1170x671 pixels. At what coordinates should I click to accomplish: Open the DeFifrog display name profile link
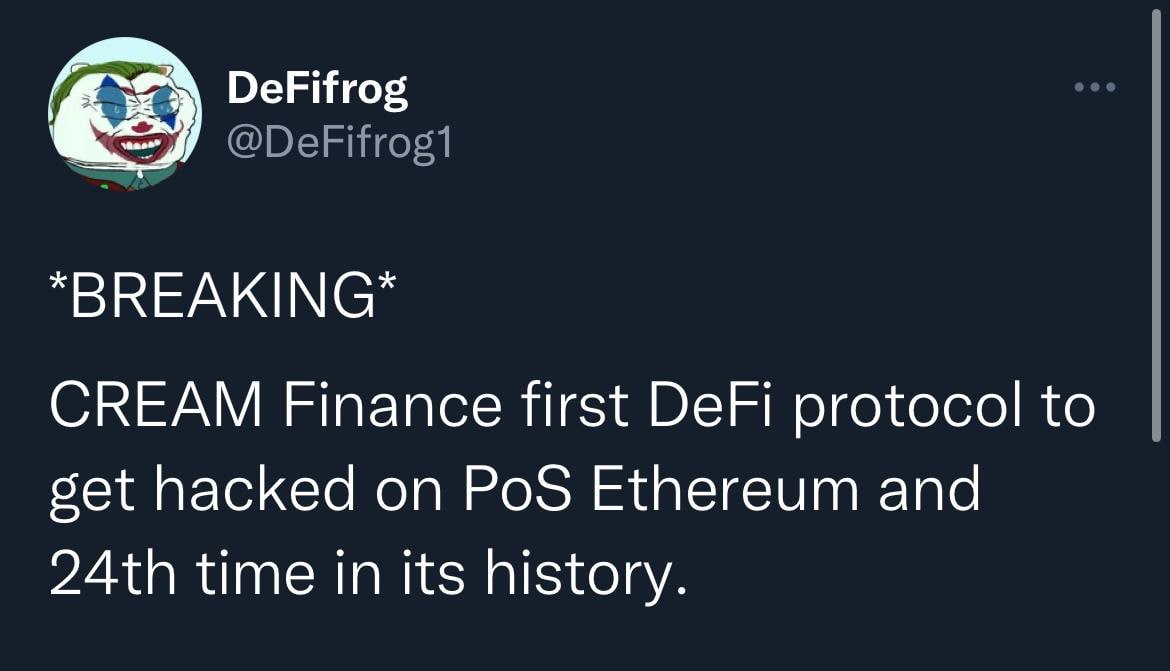point(317,90)
